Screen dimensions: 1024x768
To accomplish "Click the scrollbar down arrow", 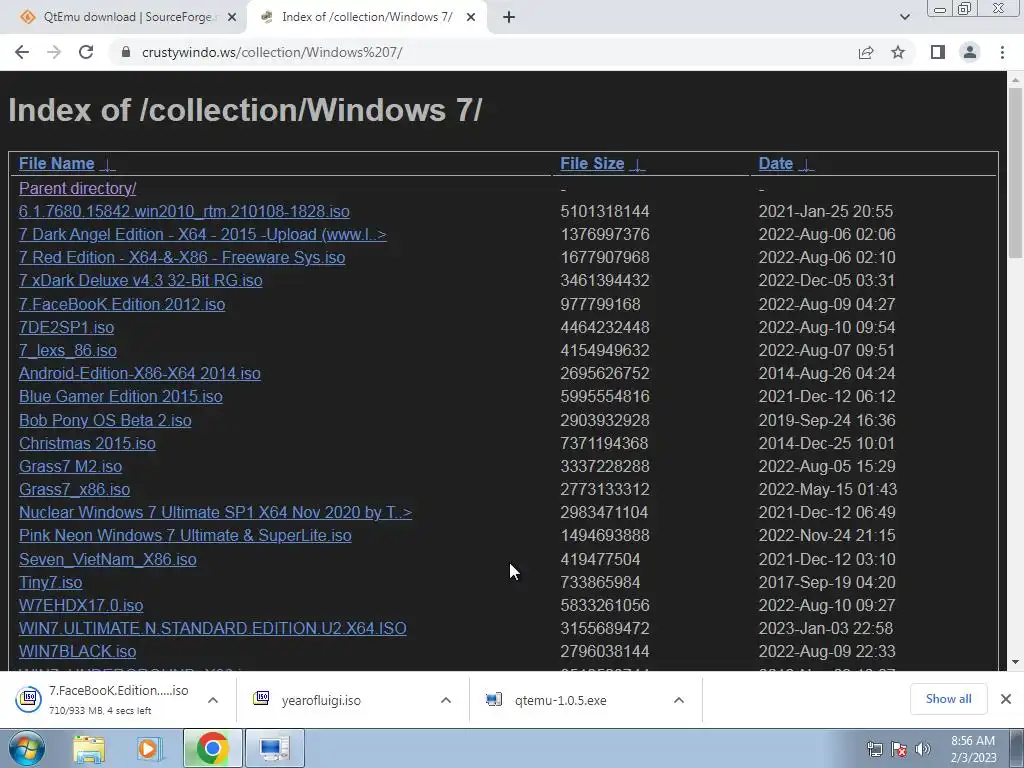I will point(1016,662).
